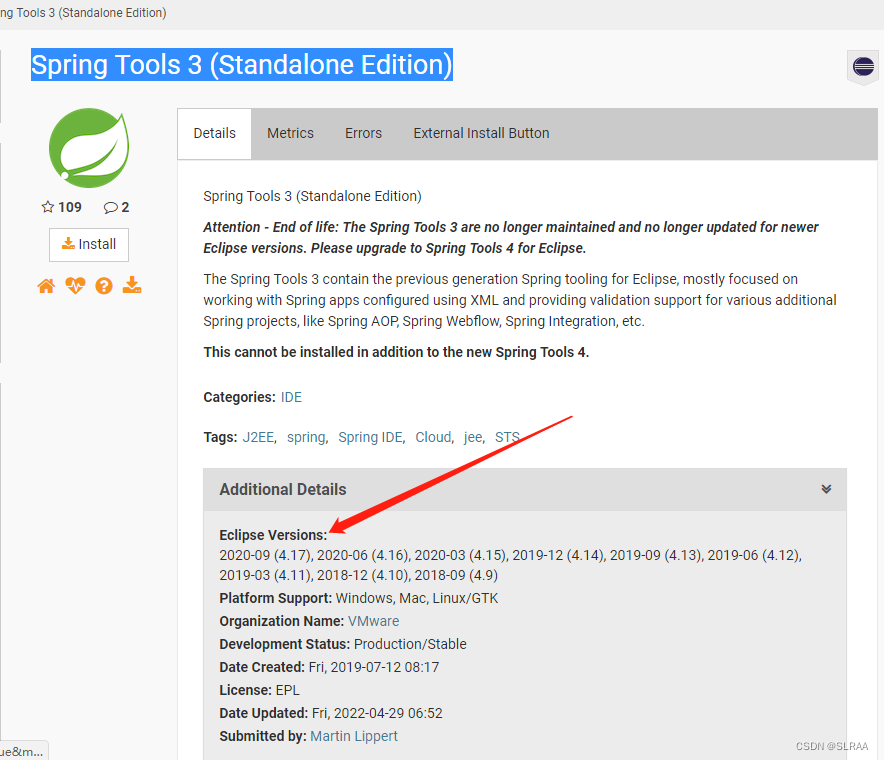The image size is (884, 760).
Task: Click the orange heartbeat icon
Action: (x=75, y=286)
